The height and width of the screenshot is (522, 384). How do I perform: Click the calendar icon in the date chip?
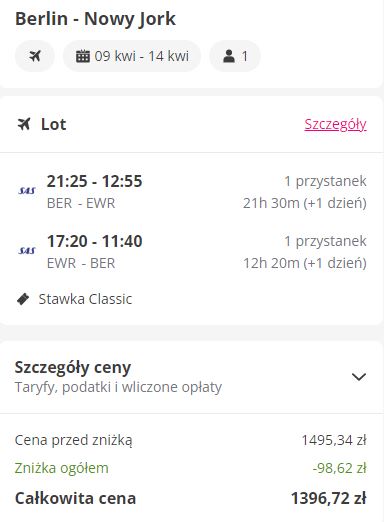click(83, 56)
